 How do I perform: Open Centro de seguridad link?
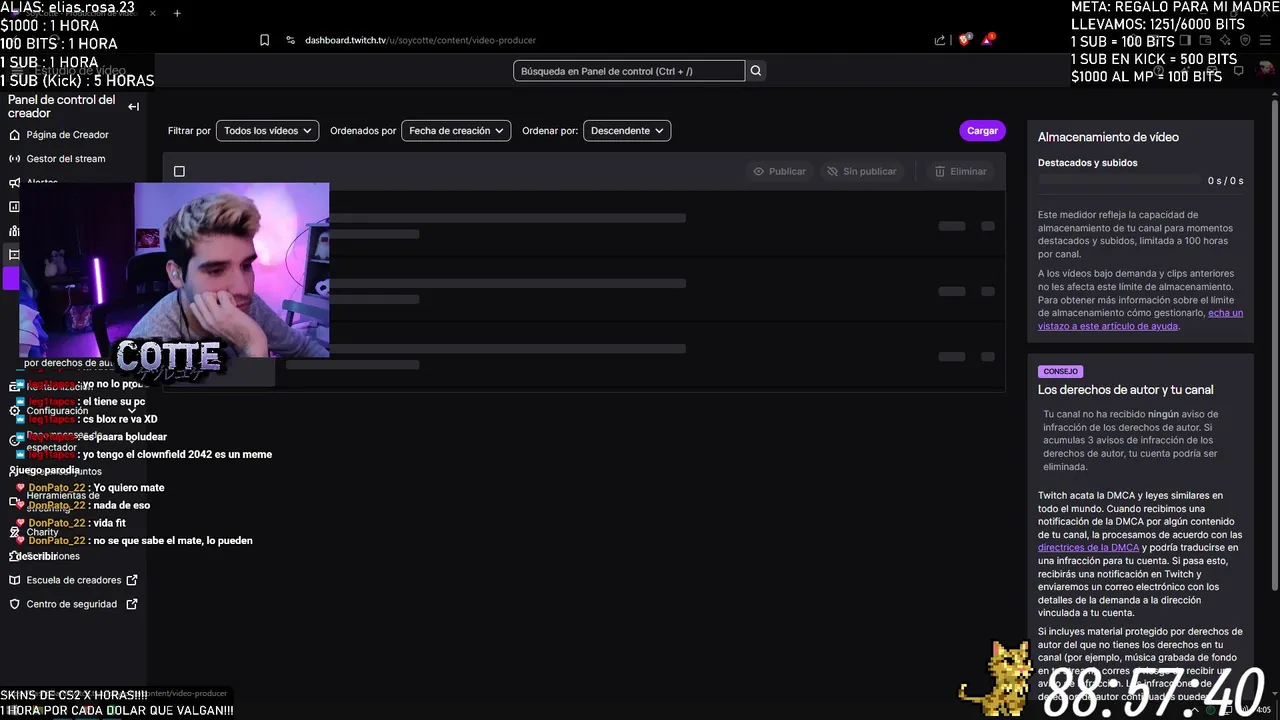(72, 604)
